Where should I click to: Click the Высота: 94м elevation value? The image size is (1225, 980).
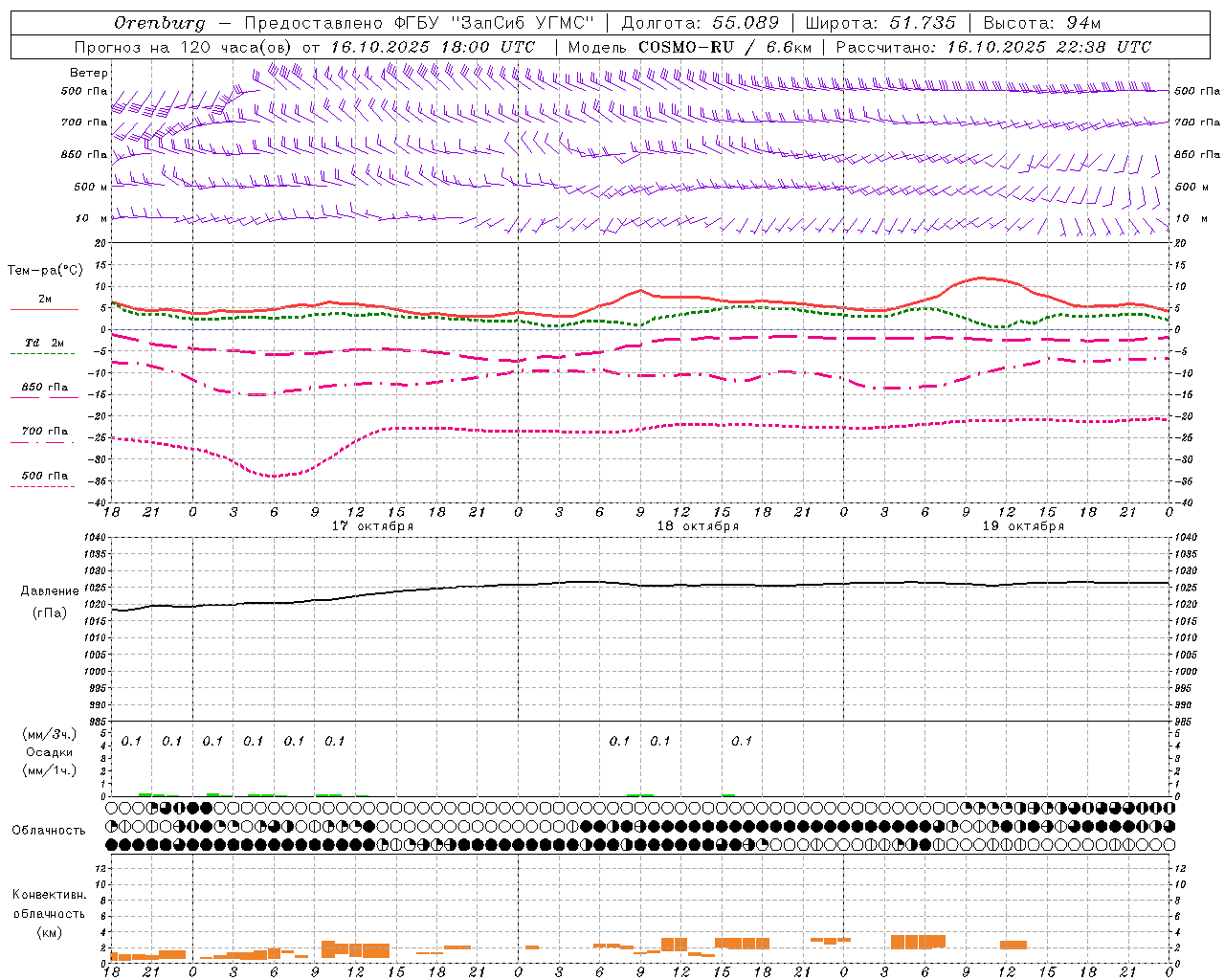[1042, 23]
